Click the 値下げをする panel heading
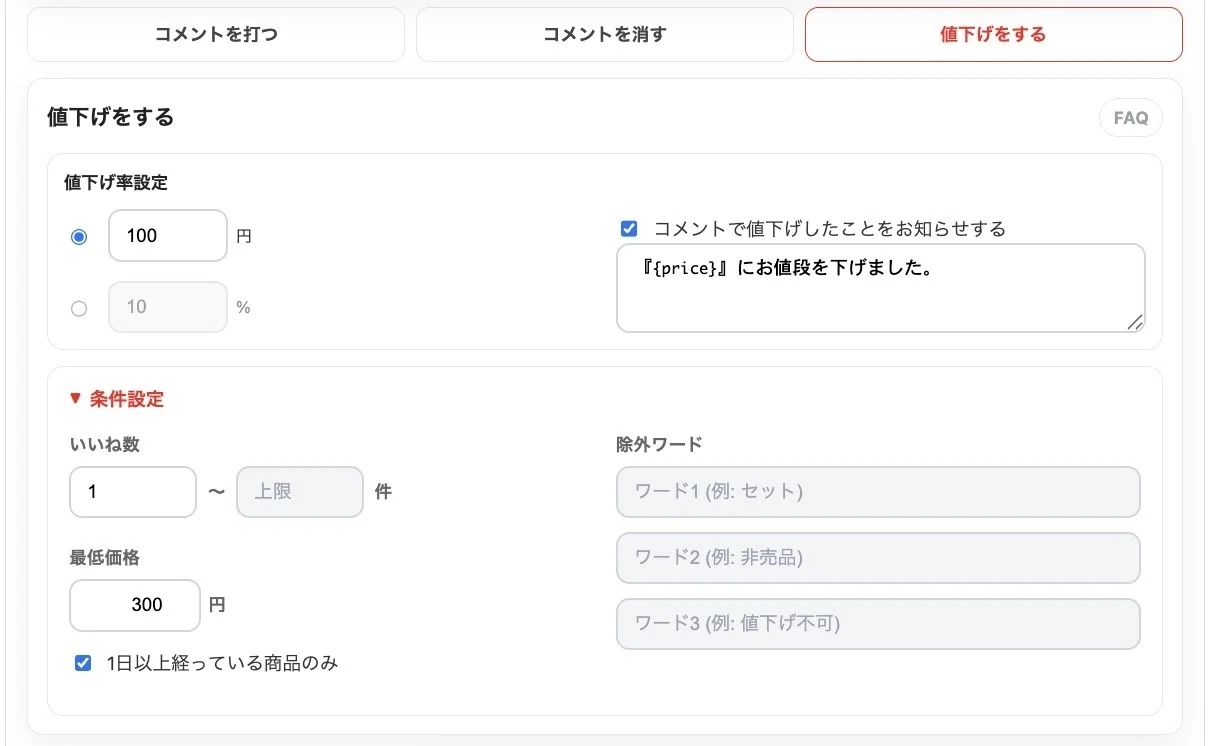The width and height of the screenshot is (1212, 746). click(111, 117)
